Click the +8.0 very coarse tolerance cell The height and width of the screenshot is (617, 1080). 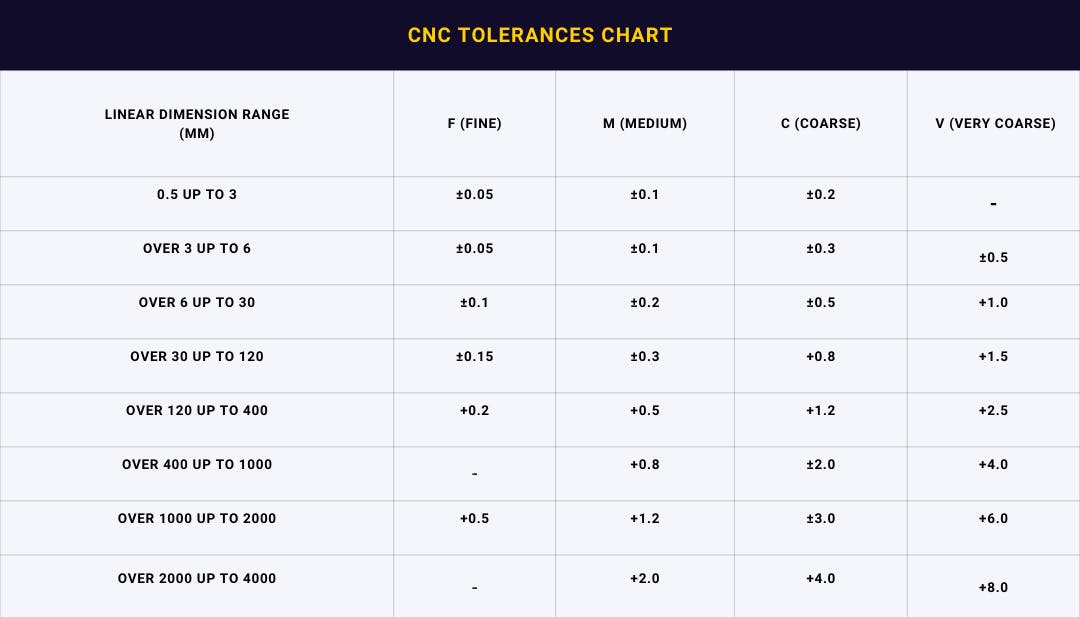tap(993, 588)
